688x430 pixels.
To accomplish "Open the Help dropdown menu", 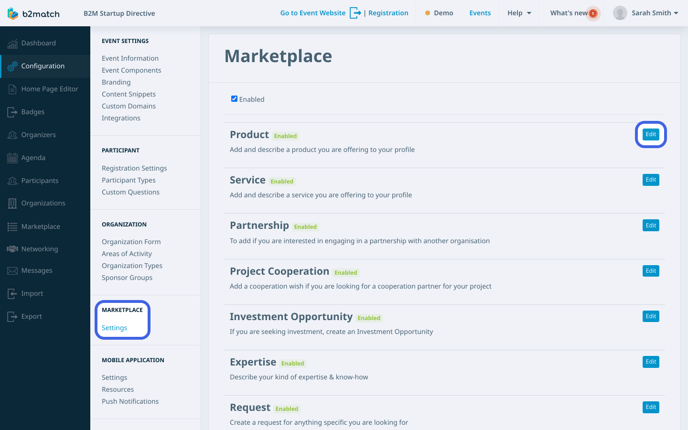I will click(519, 13).
